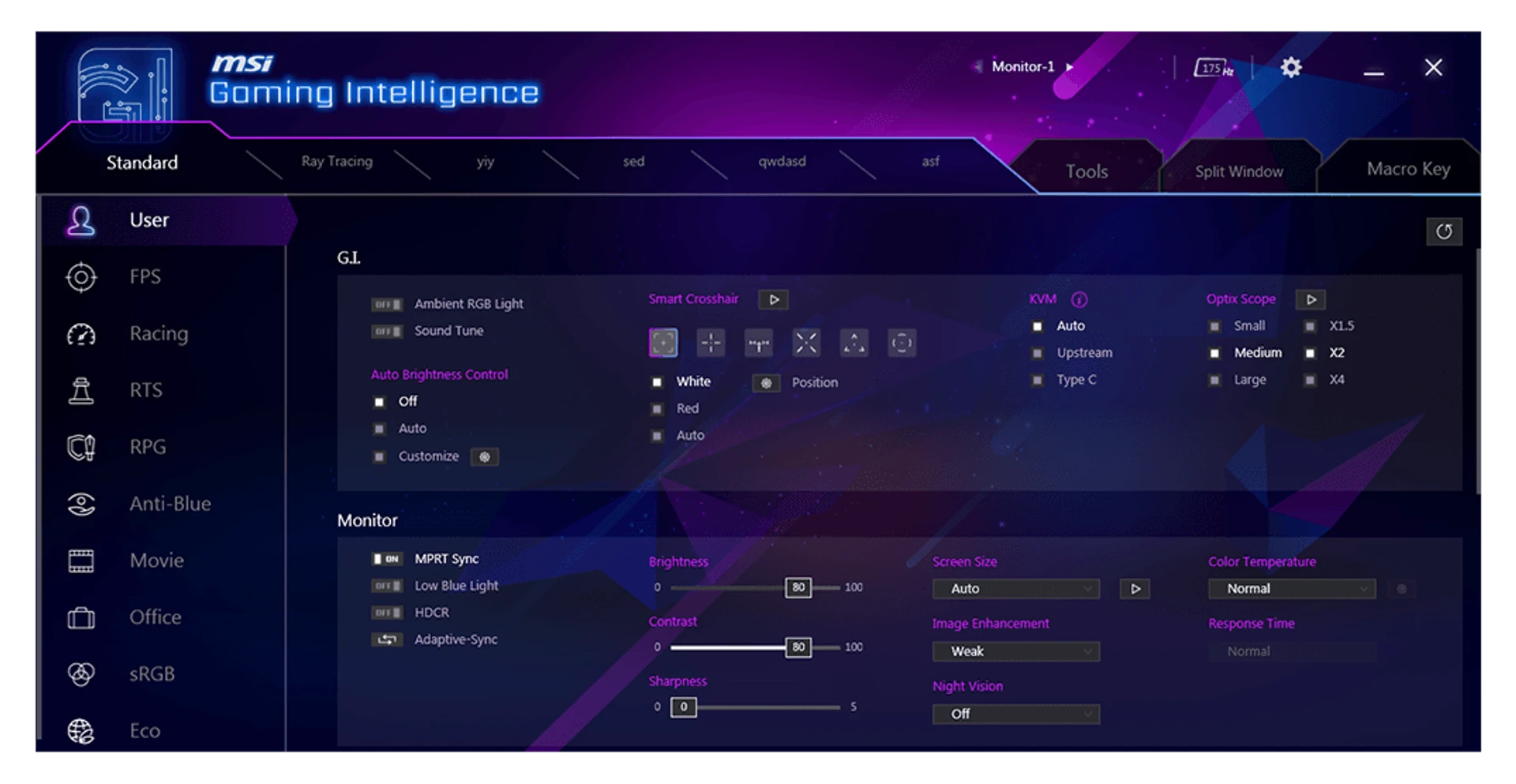Toggle Ambient RGB Light switch
This screenshot has height=784, width=1516.
point(387,305)
